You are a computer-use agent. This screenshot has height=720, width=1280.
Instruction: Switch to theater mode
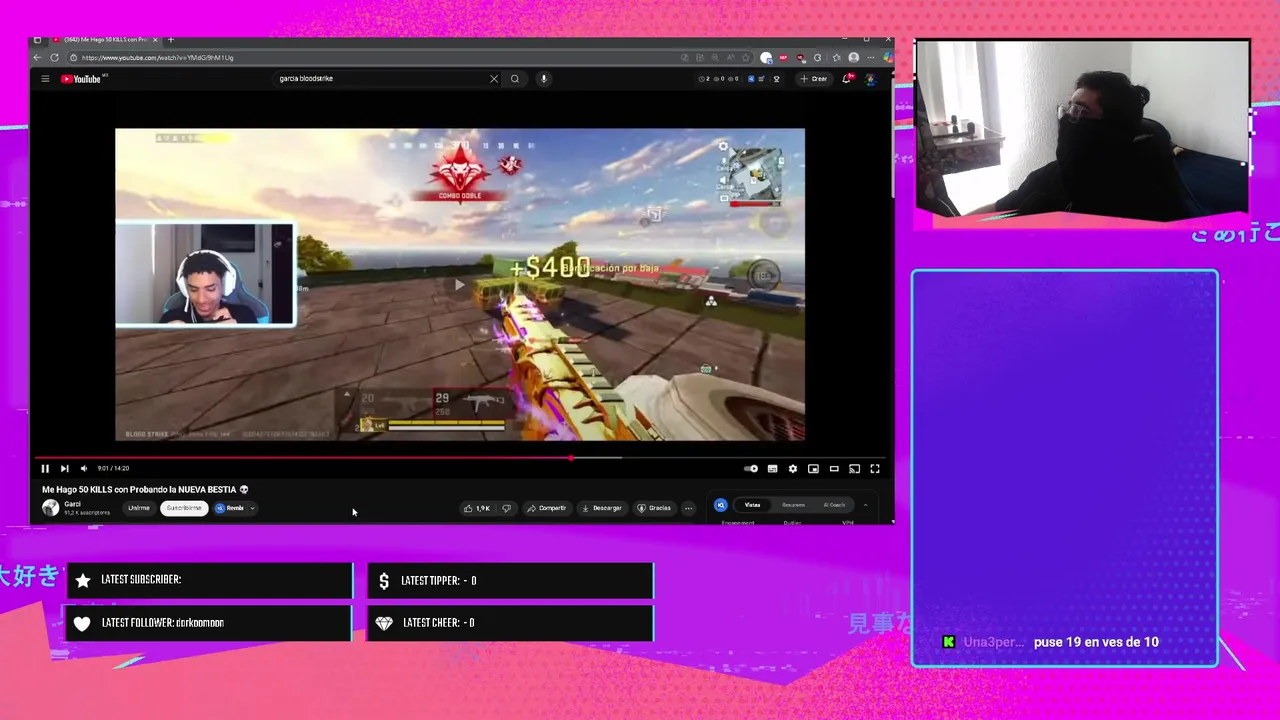pos(834,468)
